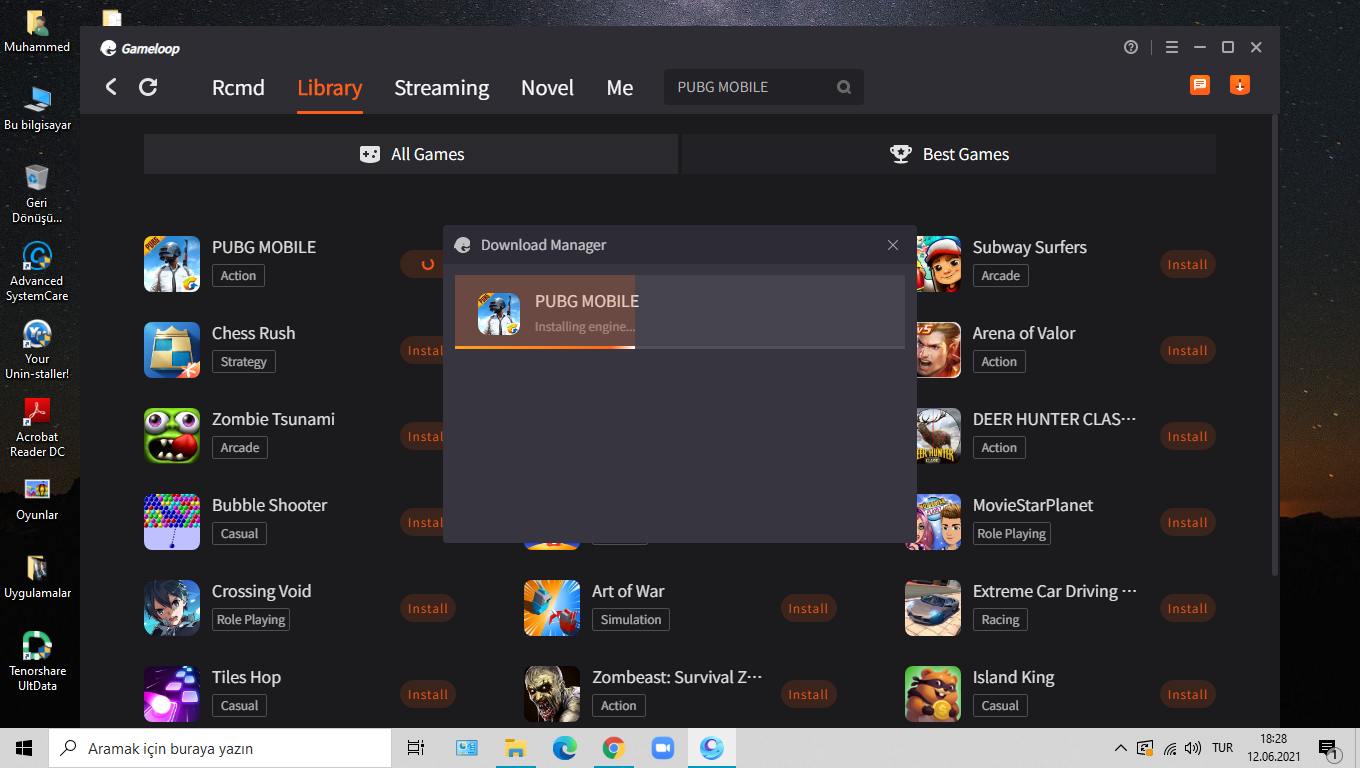Open the Windows notification center icon

[x=1329, y=748]
